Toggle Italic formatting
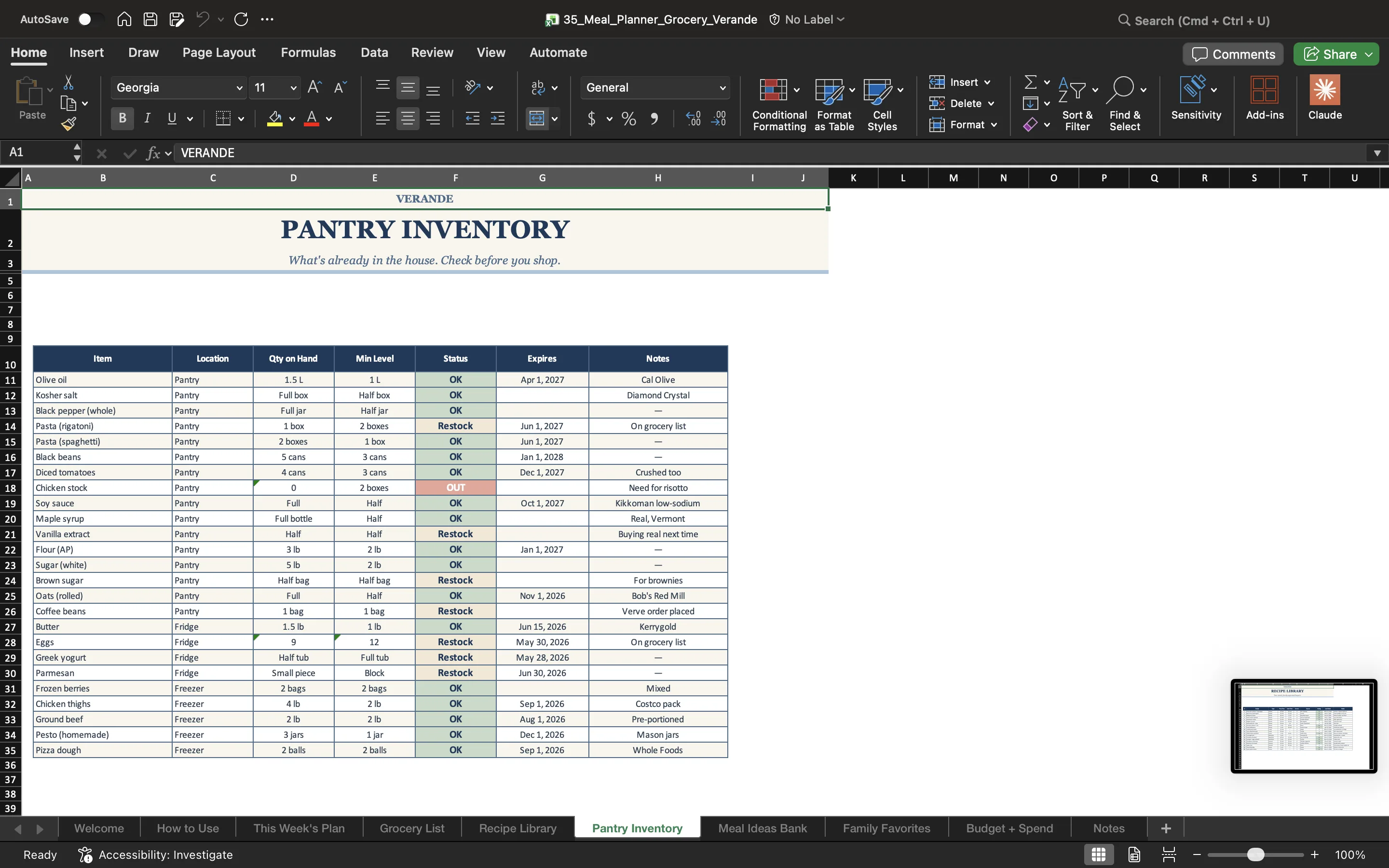 [x=148, y=118]
